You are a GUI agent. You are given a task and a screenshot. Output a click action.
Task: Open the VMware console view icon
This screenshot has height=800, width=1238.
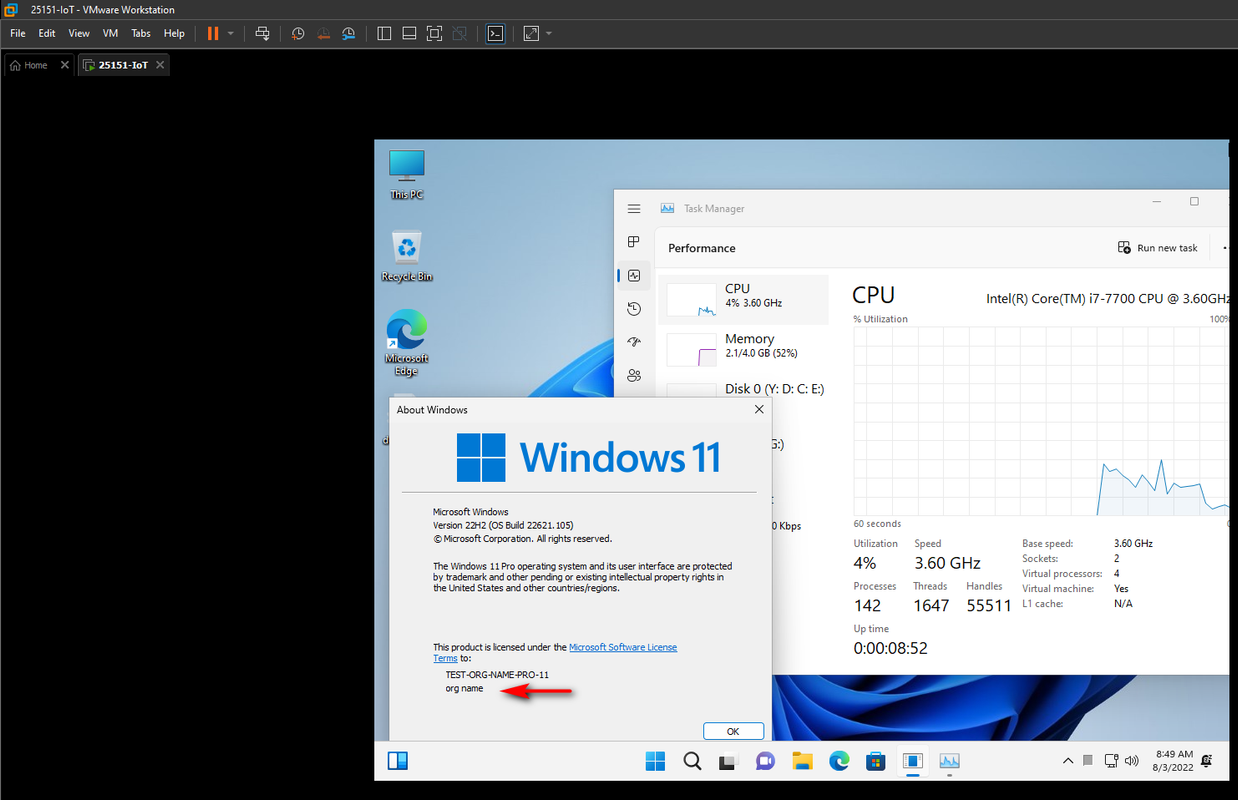(495, 33)
